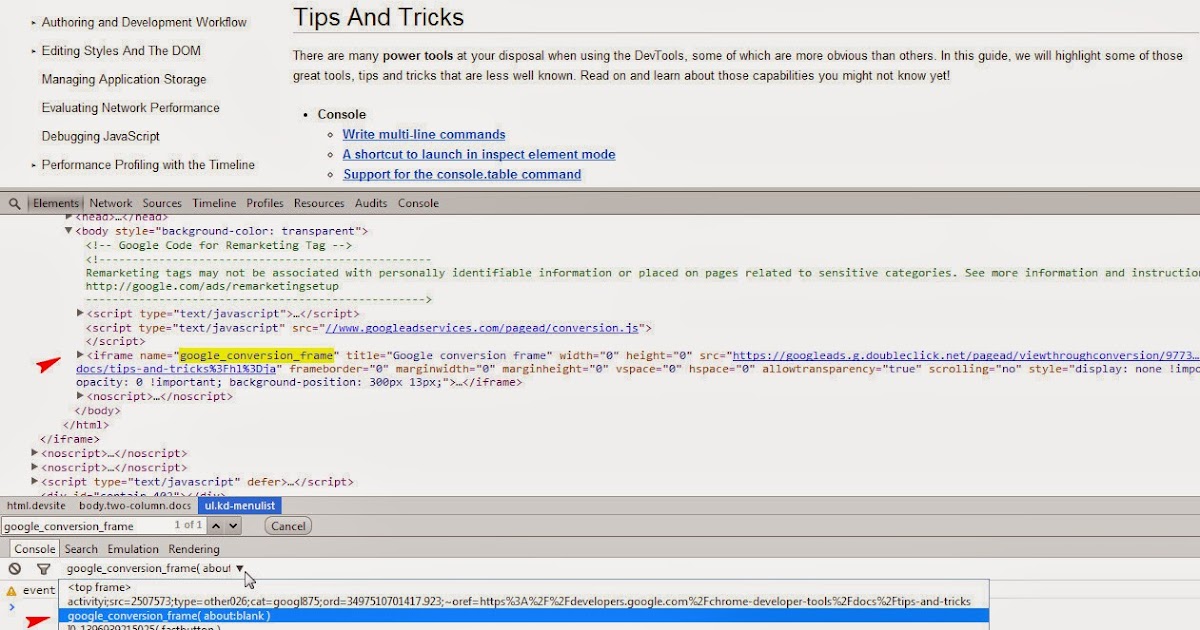Go to the previous search match arrow

click(x=217, y=525)
